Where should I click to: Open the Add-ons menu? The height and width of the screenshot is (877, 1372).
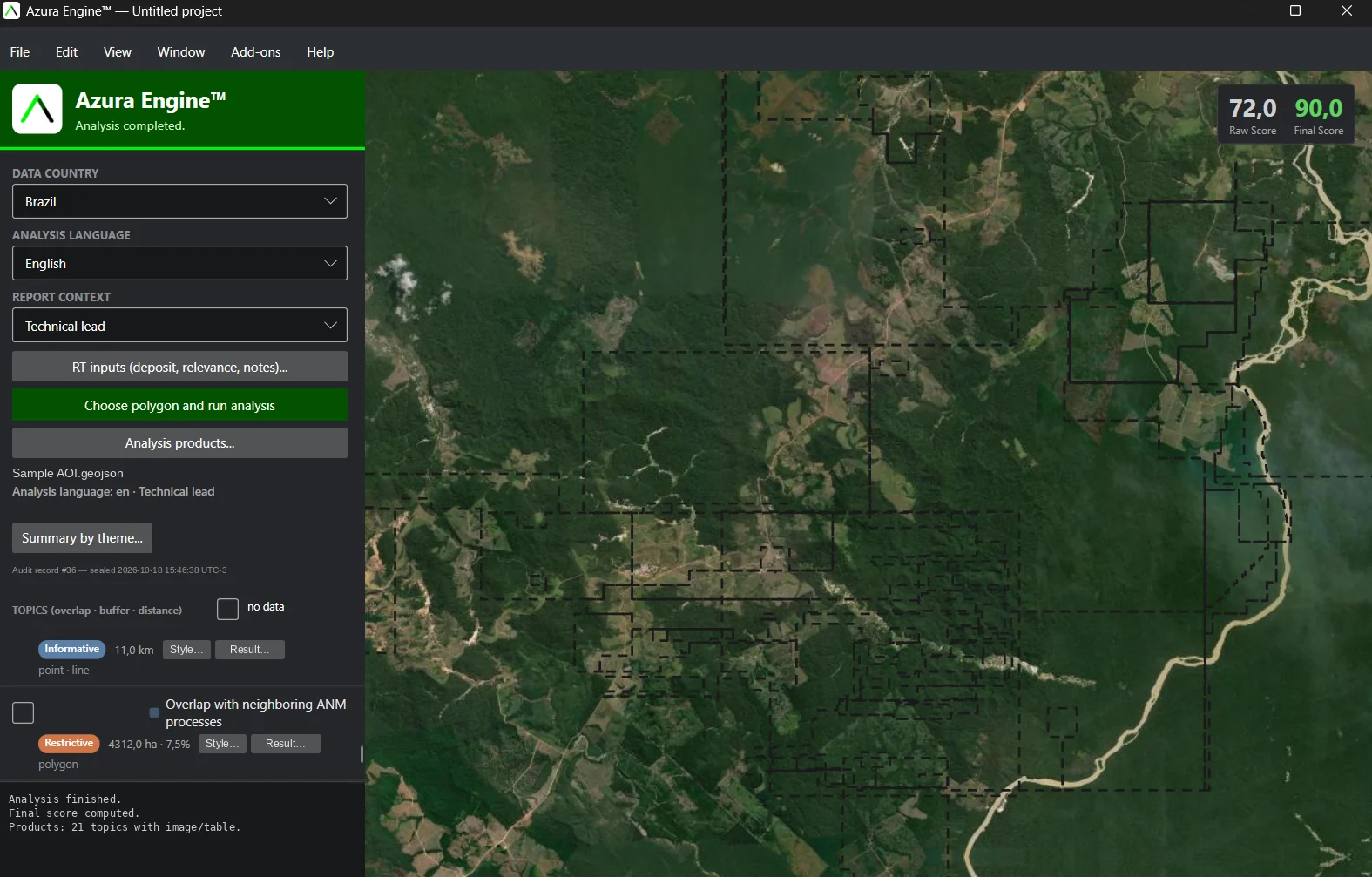[x=255, y=52]
